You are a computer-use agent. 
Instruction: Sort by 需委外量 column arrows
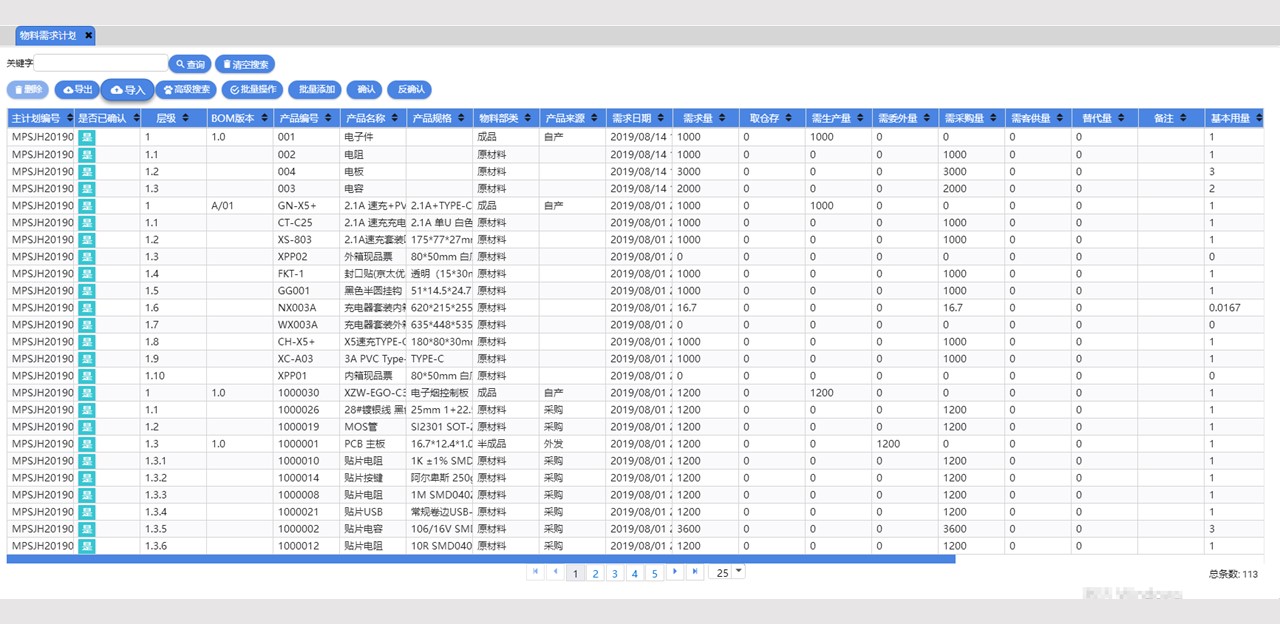[x=928, y=118]
